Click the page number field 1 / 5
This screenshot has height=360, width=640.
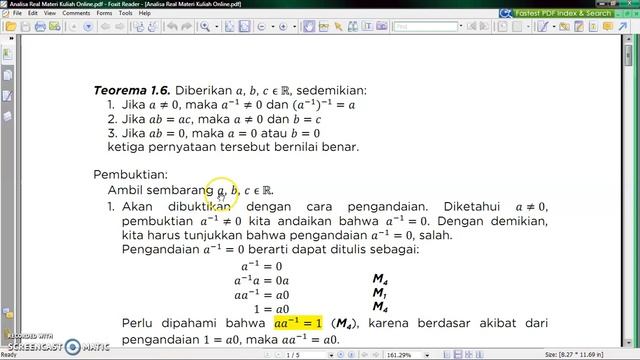(x=306, y=355)
